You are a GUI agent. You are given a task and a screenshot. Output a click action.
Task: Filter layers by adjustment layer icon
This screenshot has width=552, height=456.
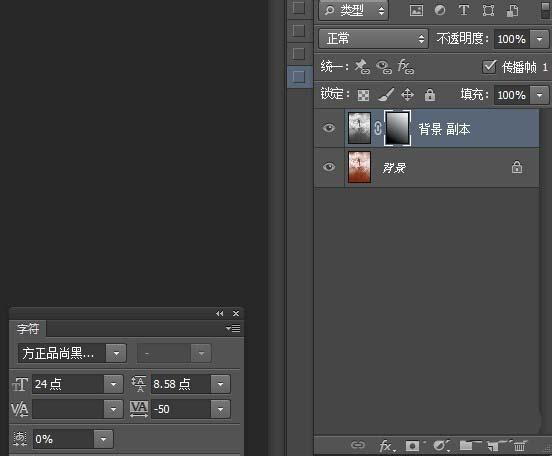[x=440, y=10]
